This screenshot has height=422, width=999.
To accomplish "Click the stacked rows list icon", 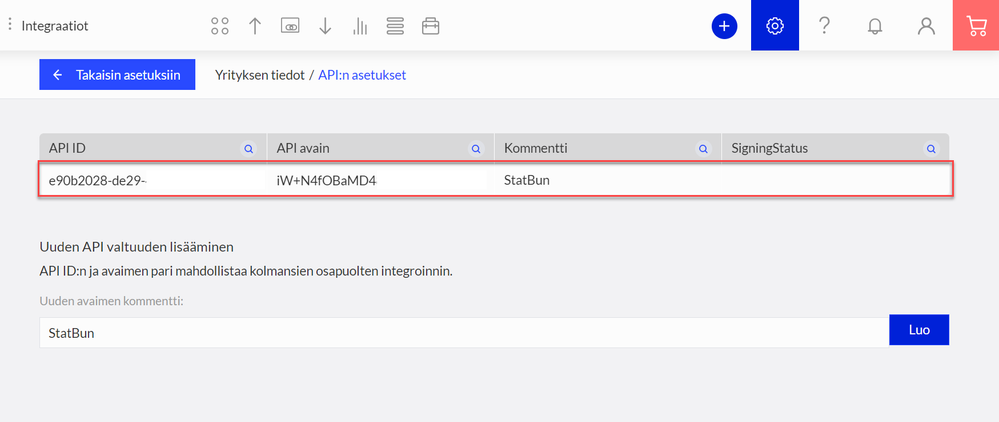I will [x=395, y=26].
